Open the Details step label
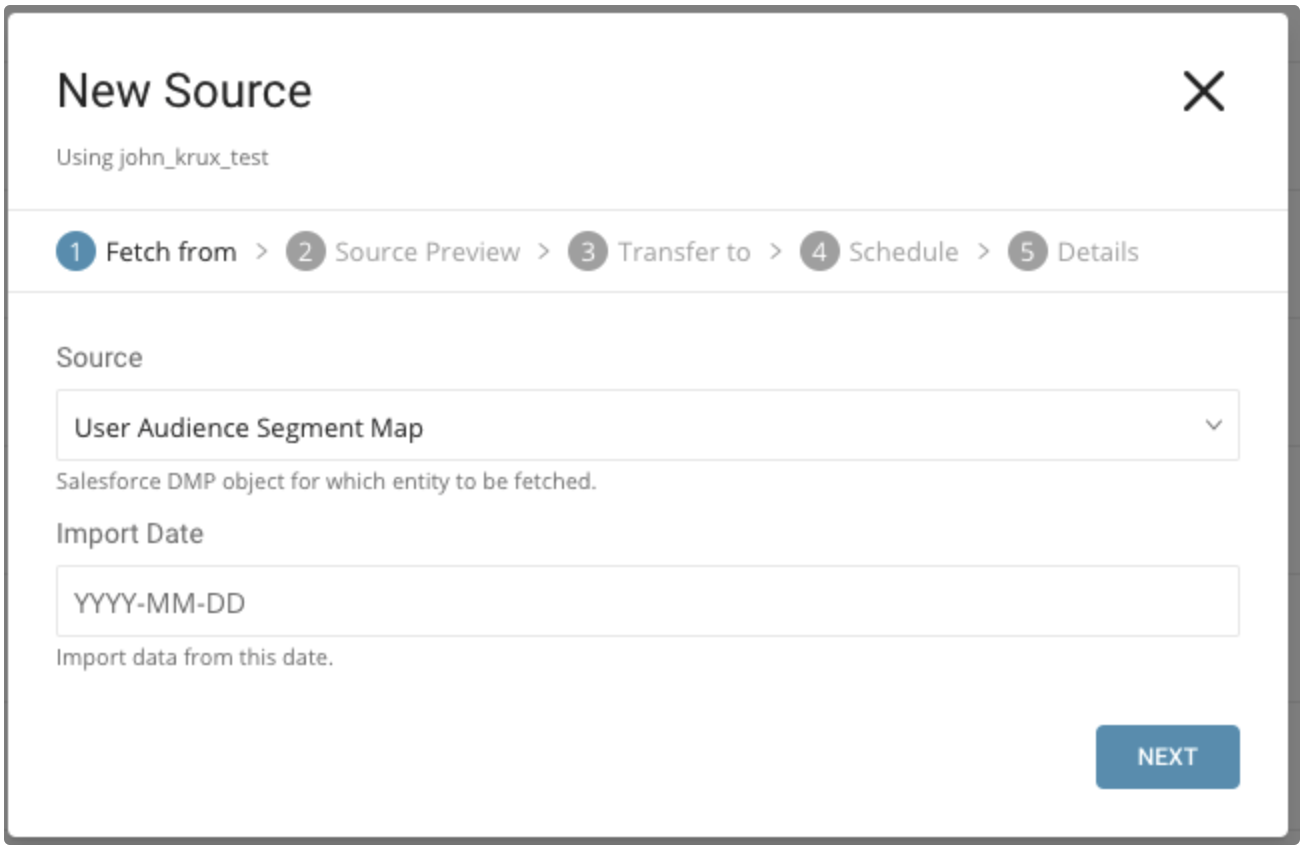1304x846 pixels. (1098, 252)
